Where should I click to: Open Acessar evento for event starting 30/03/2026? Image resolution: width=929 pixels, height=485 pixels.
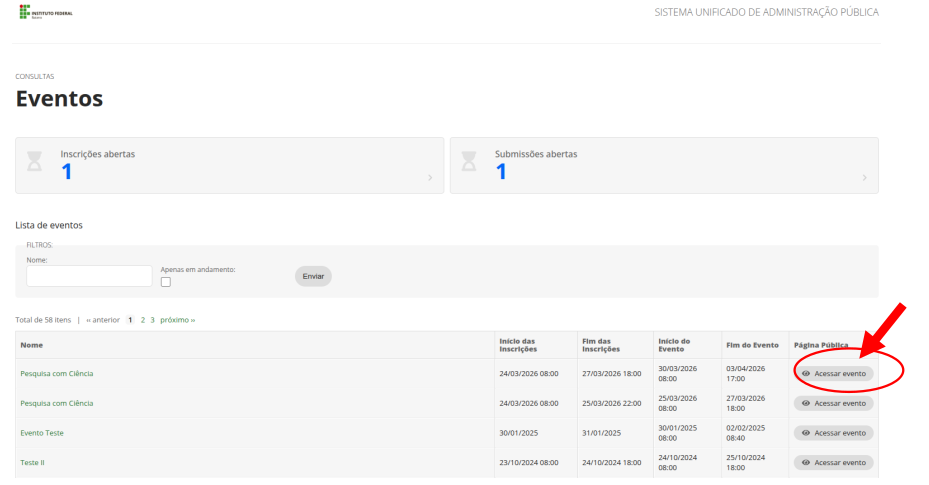(834, 374)
